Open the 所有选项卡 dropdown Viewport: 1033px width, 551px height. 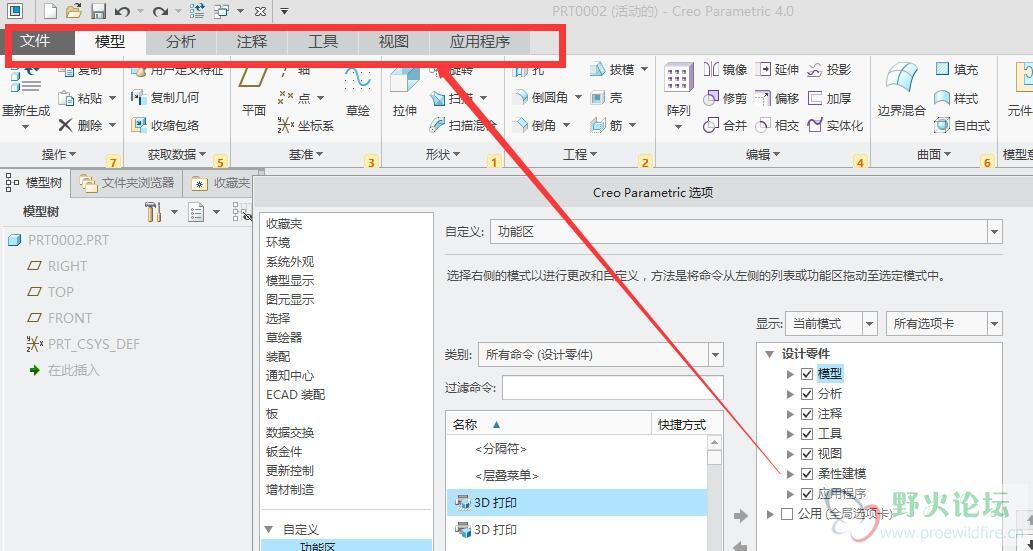[995, 324]
